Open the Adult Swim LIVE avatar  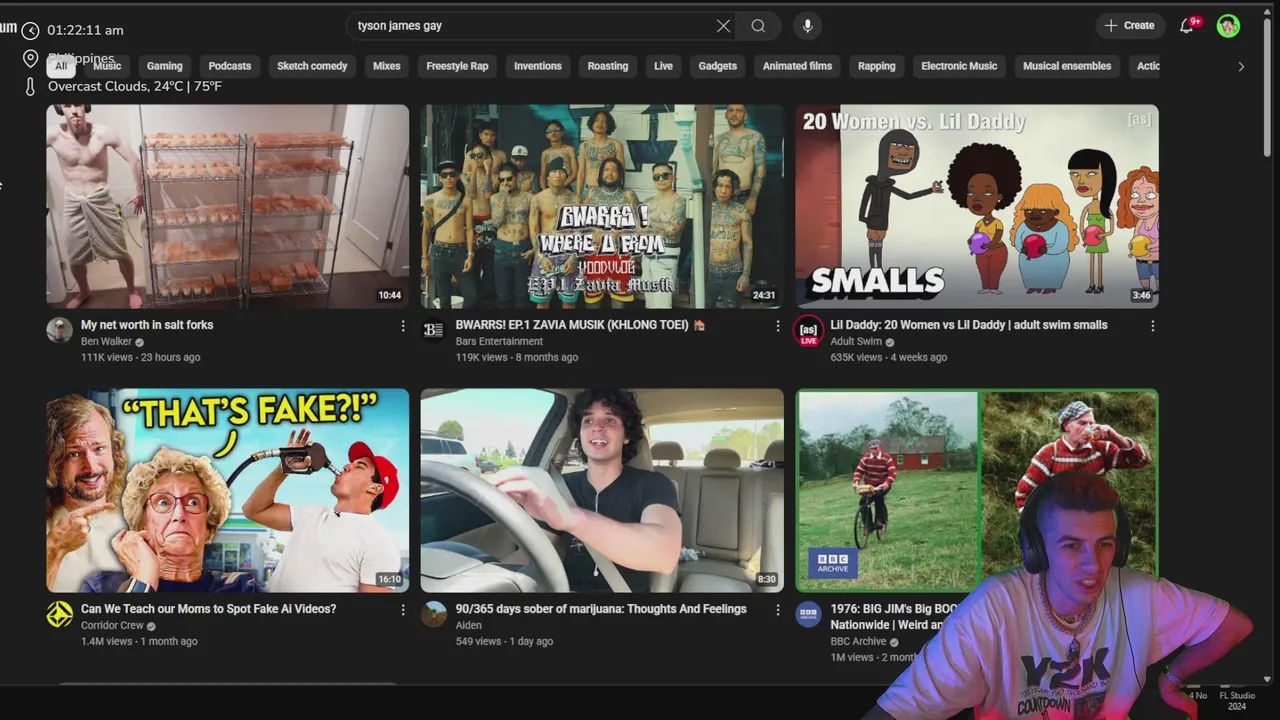coord(809,331)
